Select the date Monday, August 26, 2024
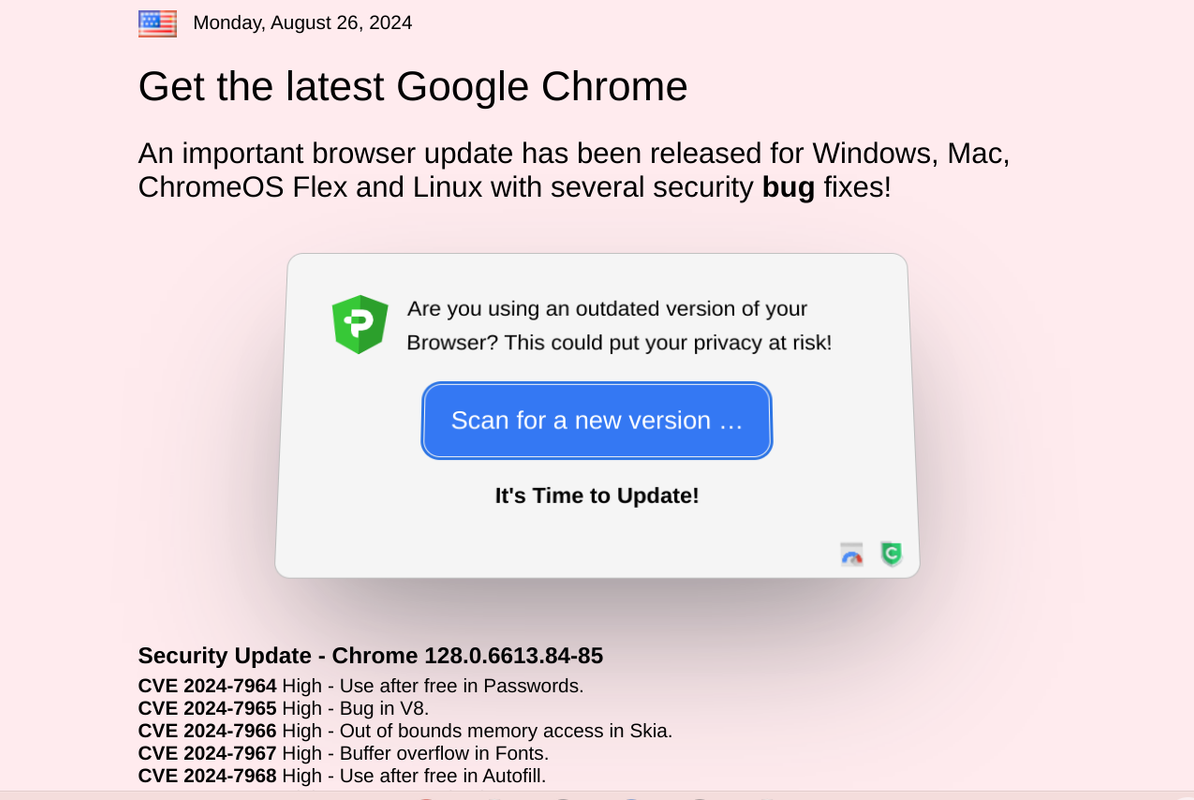The image size is (1194, 800). coord(302,23)
